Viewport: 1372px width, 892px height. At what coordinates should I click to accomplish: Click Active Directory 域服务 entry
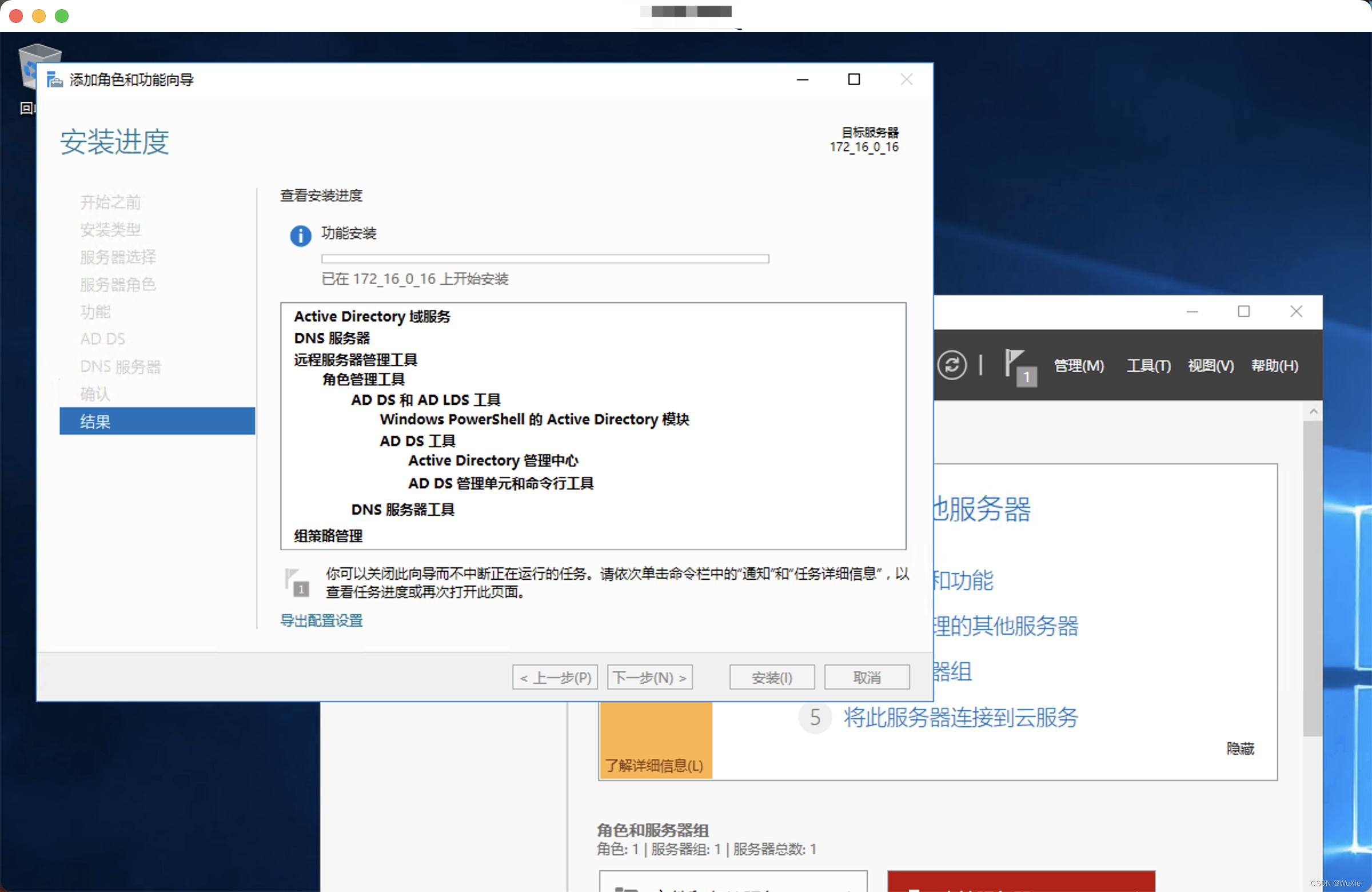(x=372, y=316)
